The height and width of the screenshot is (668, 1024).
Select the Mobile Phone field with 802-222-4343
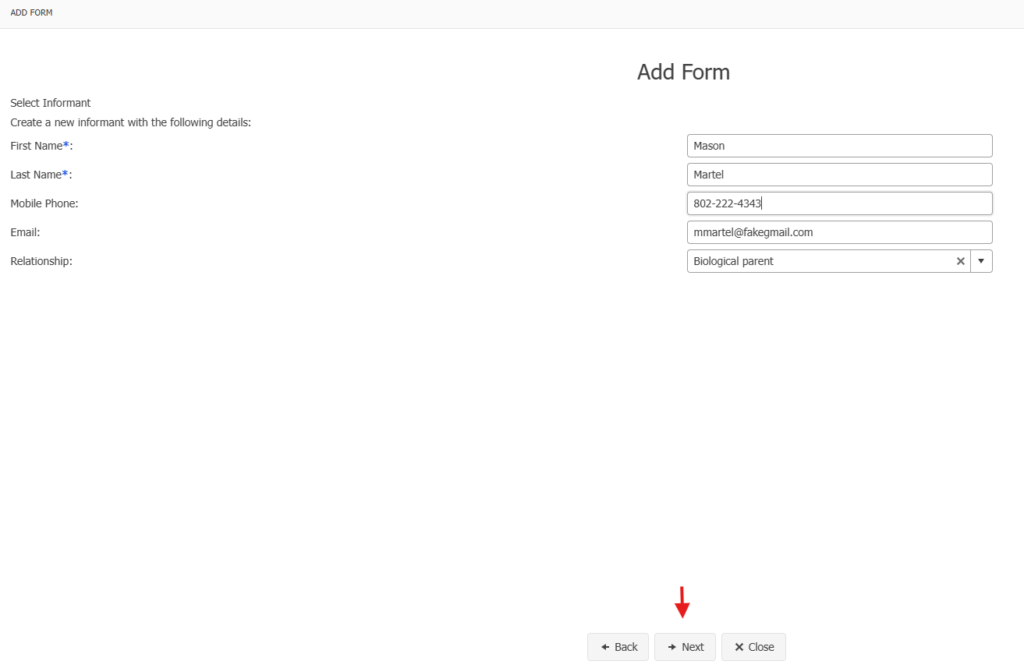pyautogui.click(x=839, y=203)
